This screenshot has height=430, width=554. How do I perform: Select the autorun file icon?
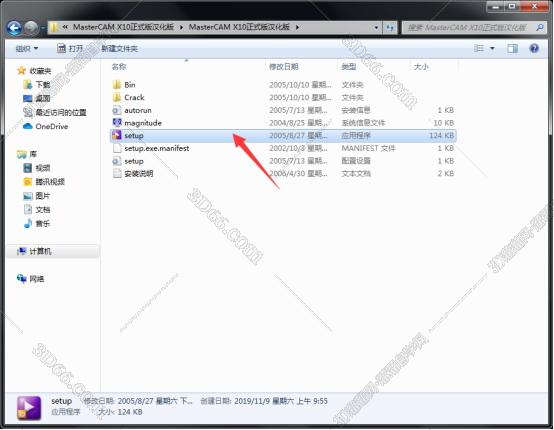coord(117,110)
